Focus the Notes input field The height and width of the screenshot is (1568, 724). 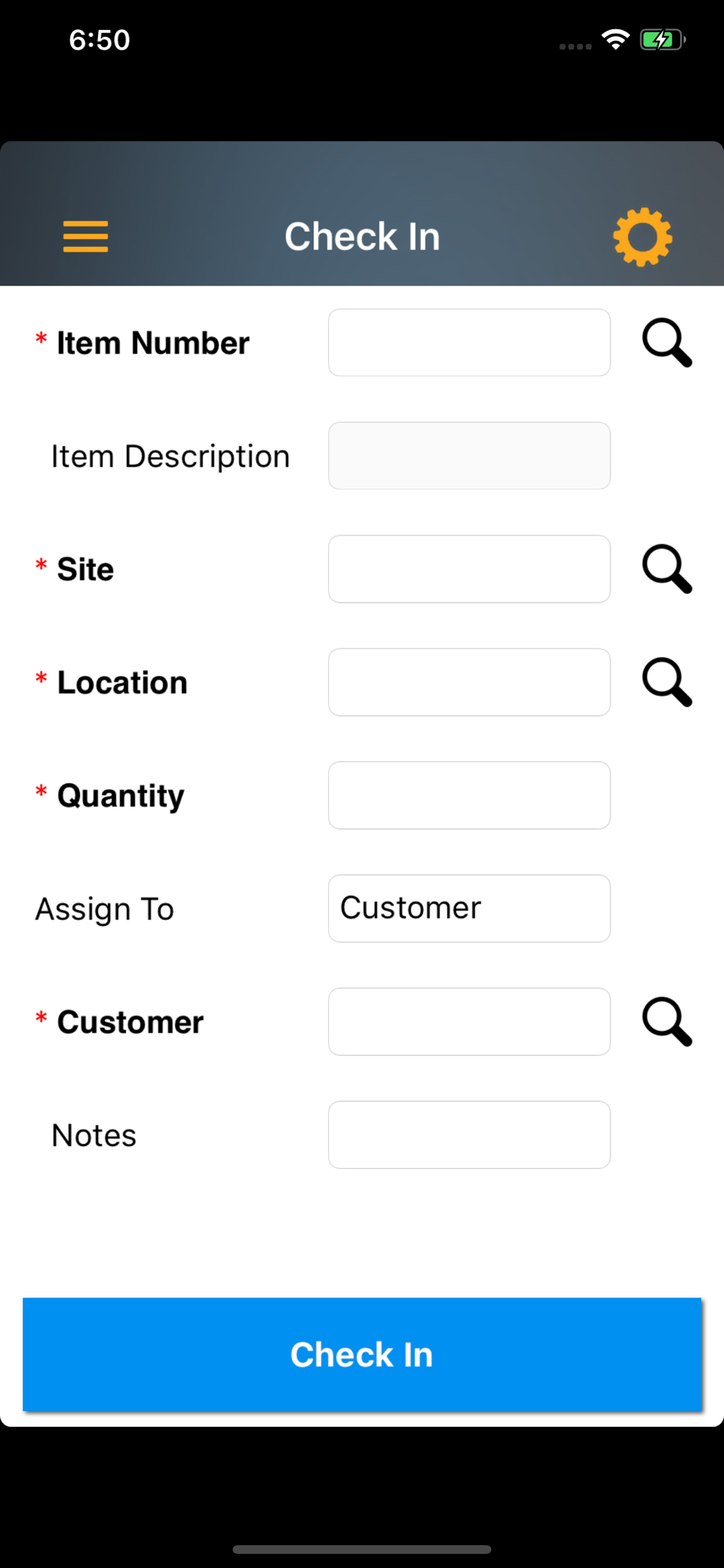[x=469, y=1134]
